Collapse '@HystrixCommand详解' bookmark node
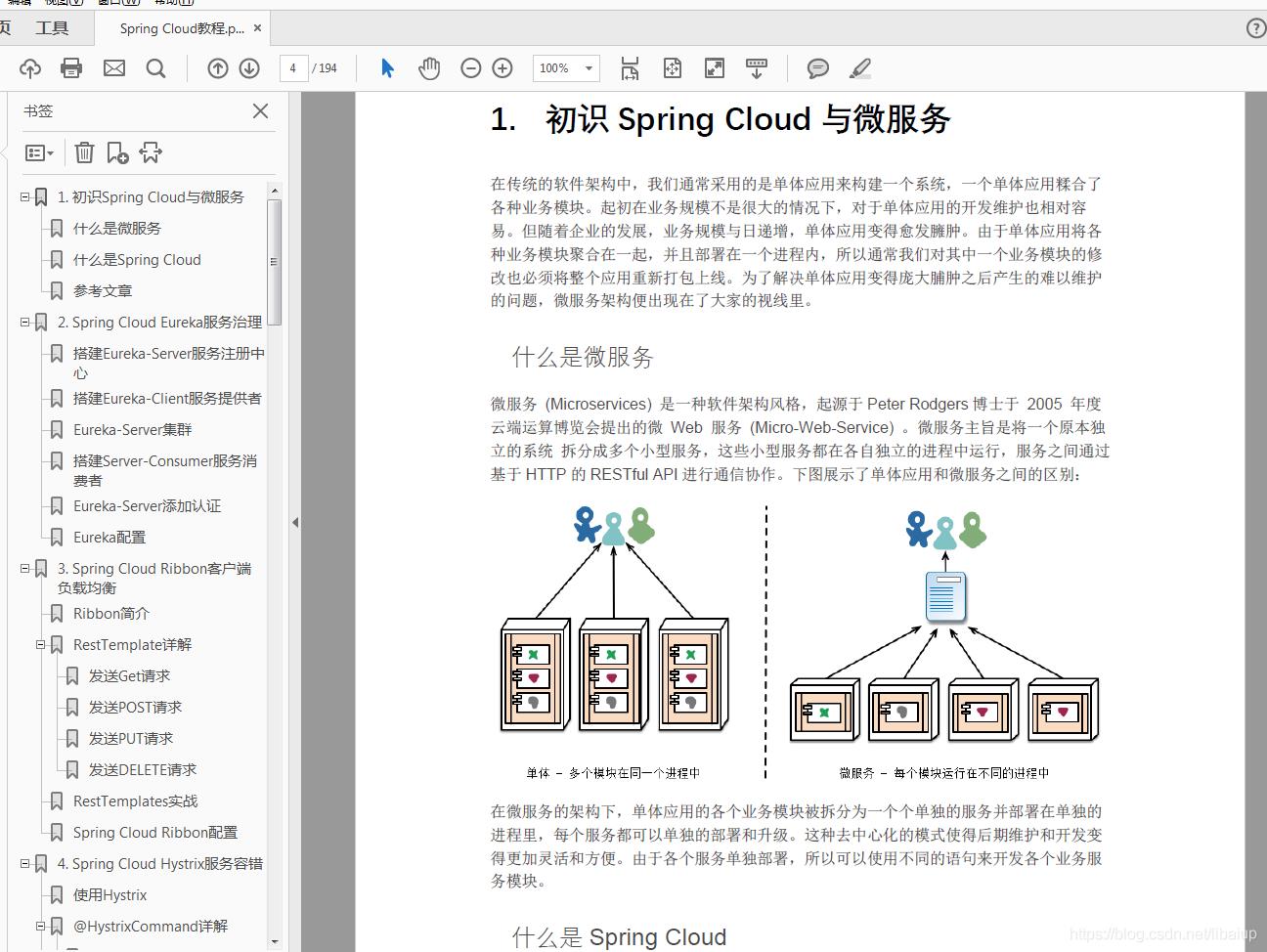This screenshot has height=952, width=1267. tap(41, 926)
